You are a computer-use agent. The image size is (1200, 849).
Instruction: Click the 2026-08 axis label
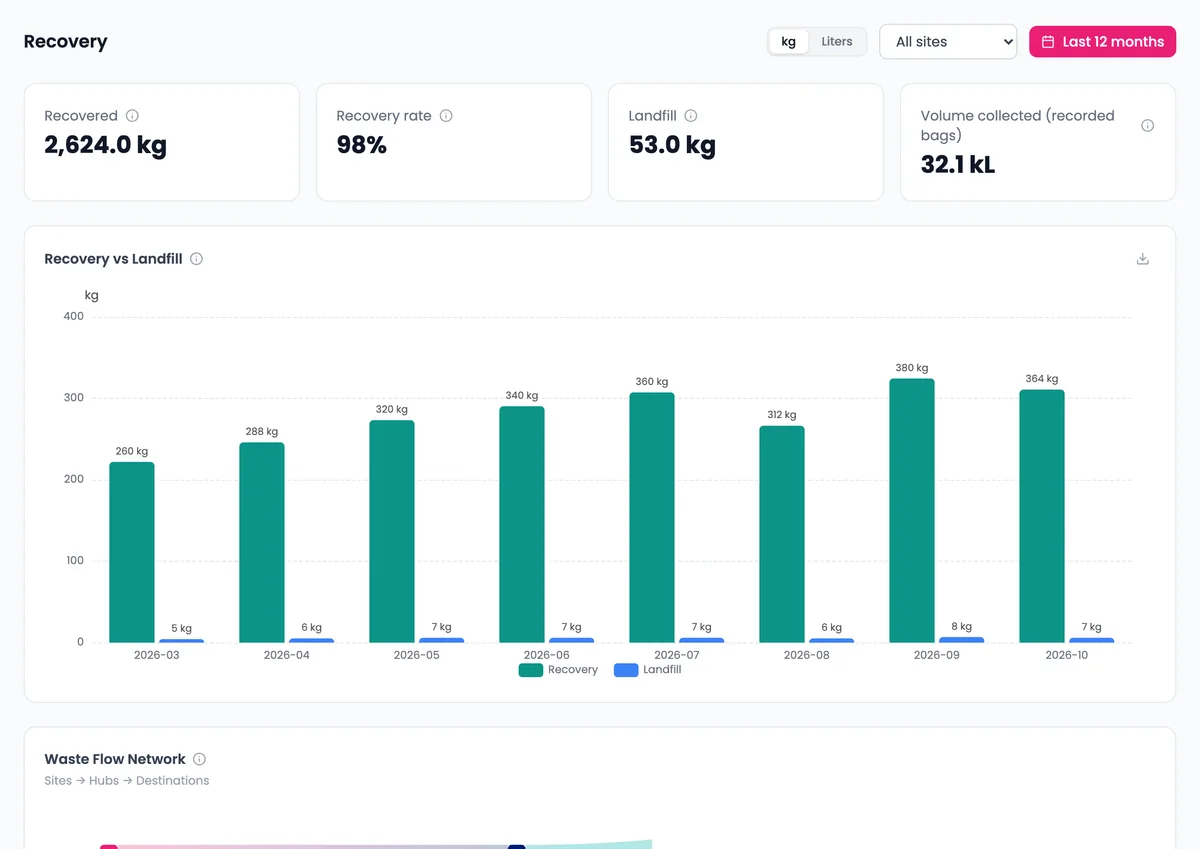pos(807,655)
